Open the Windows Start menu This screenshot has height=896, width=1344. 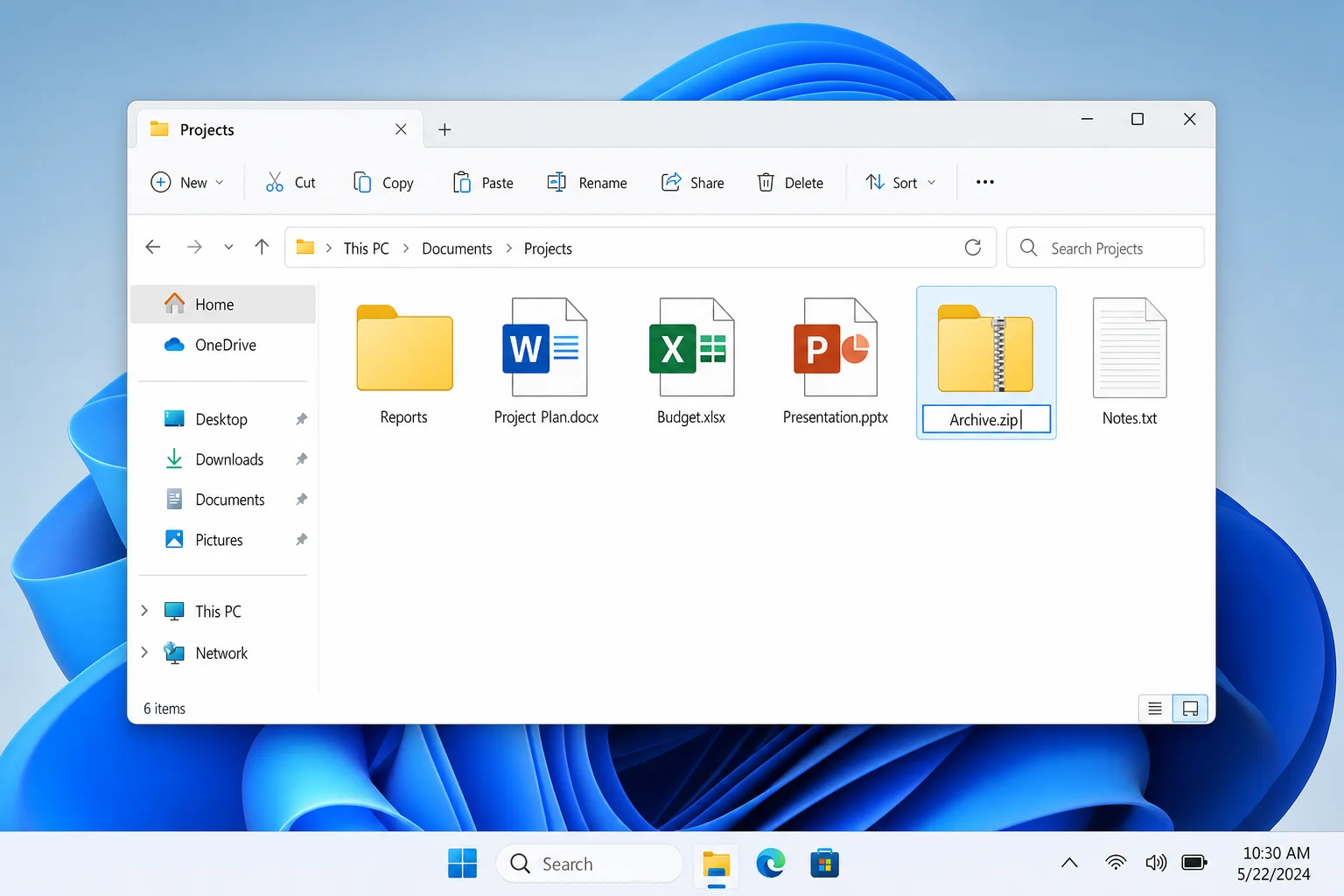pyautogui.click(x=462, y=864)
